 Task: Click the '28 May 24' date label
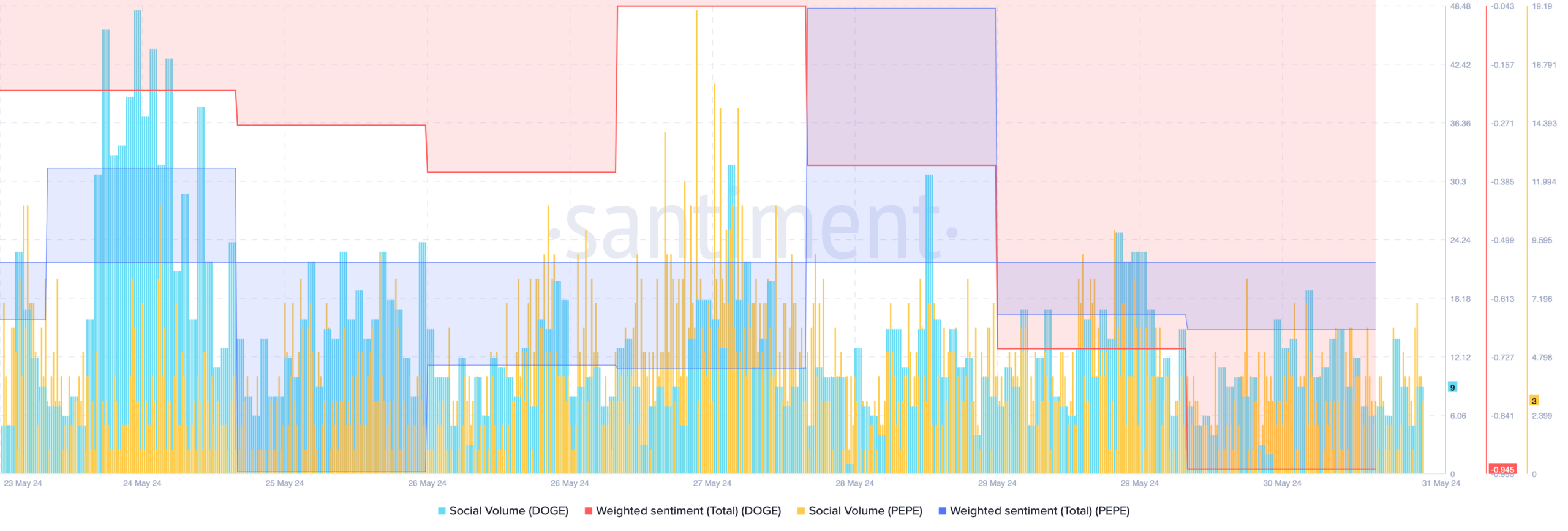854,483
